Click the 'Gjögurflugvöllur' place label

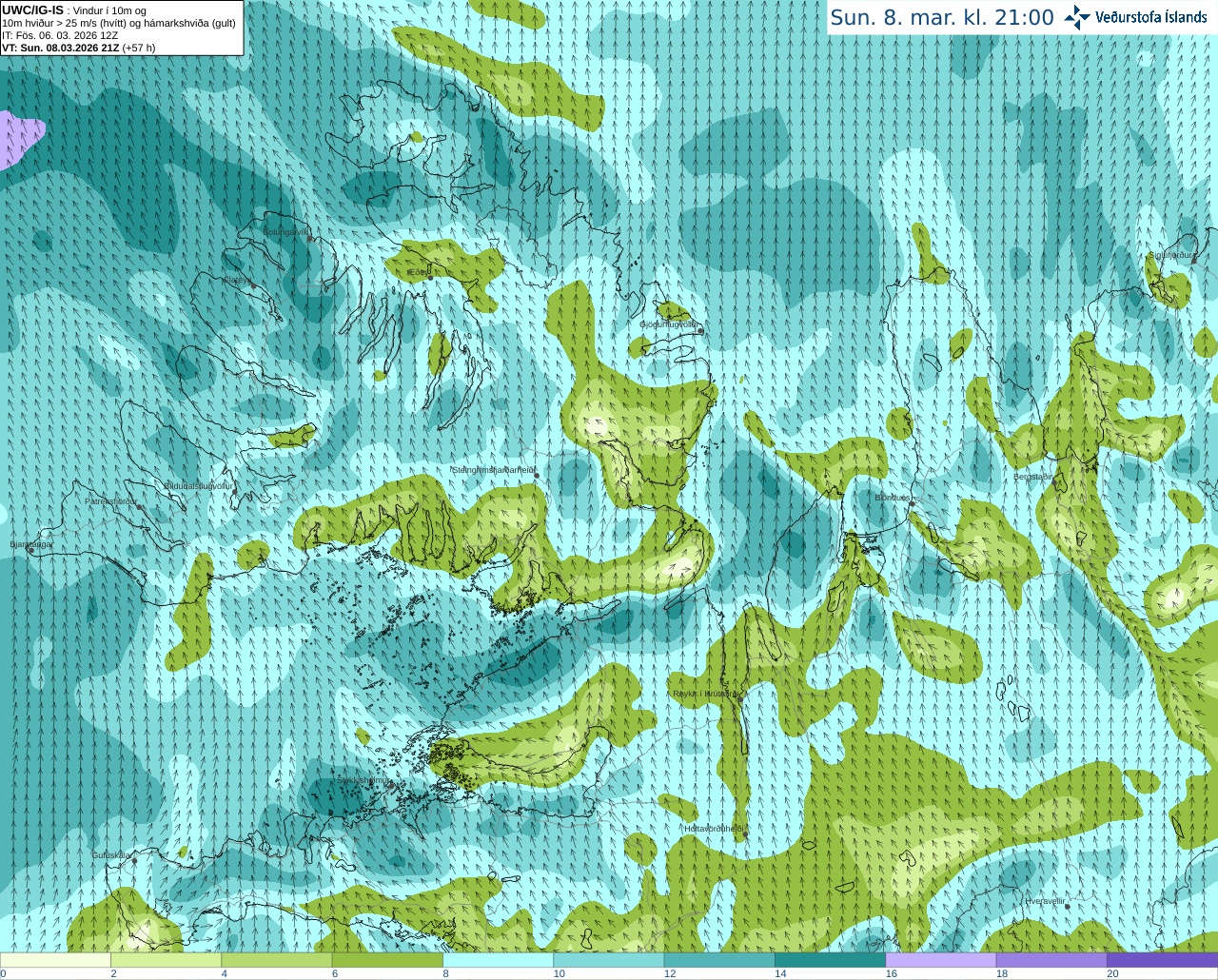pyautogui.click(x=670, y=324)
